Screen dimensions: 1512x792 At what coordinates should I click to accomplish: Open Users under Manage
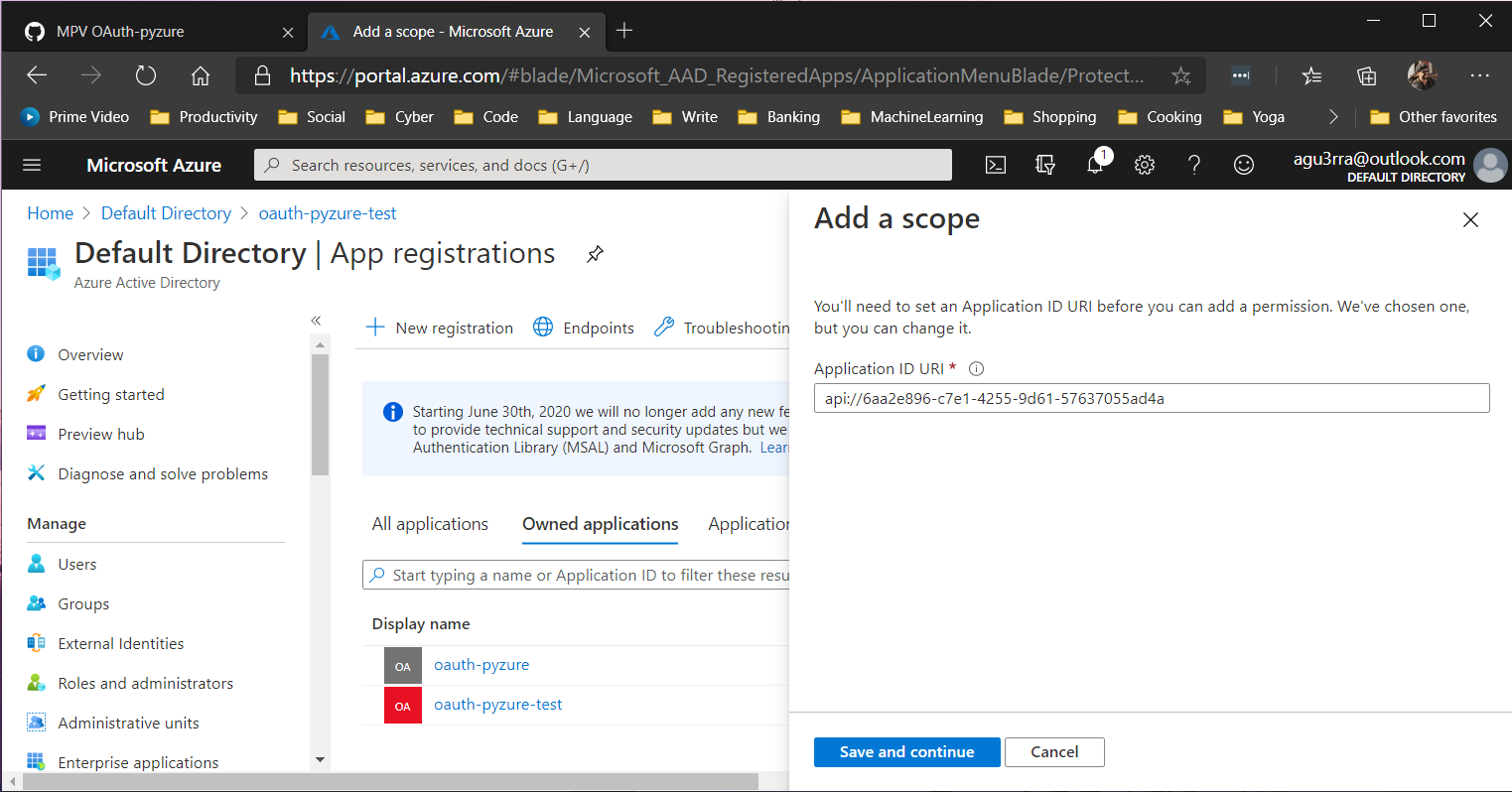point(76,564)
